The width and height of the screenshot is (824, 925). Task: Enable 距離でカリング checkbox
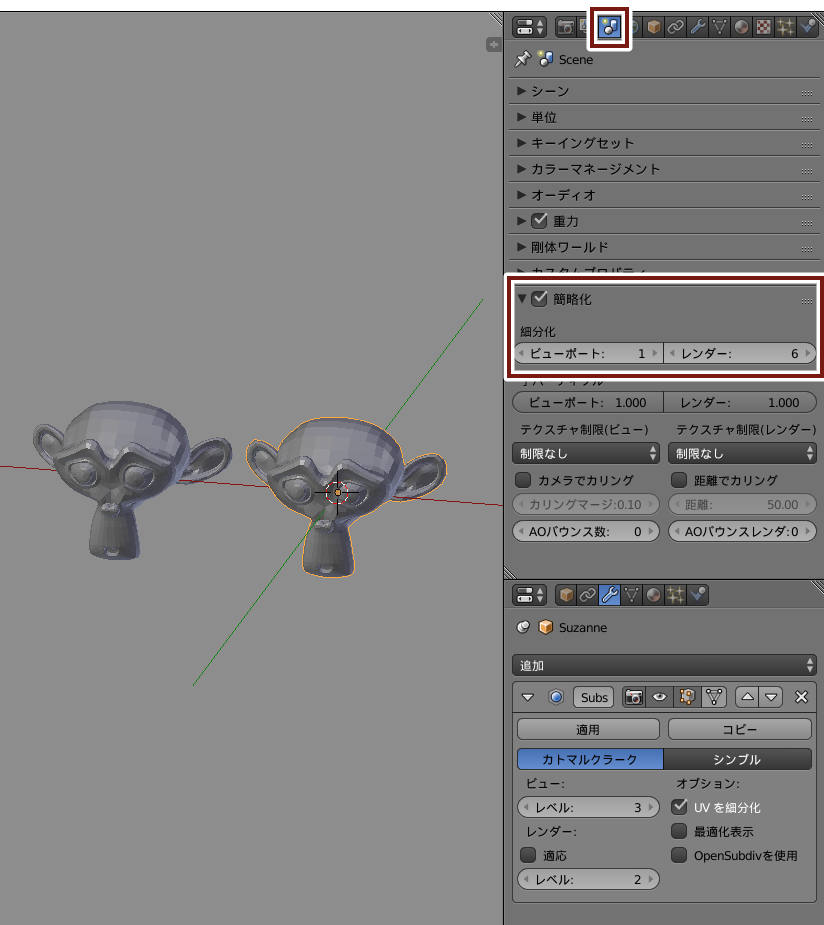(679, 480)
